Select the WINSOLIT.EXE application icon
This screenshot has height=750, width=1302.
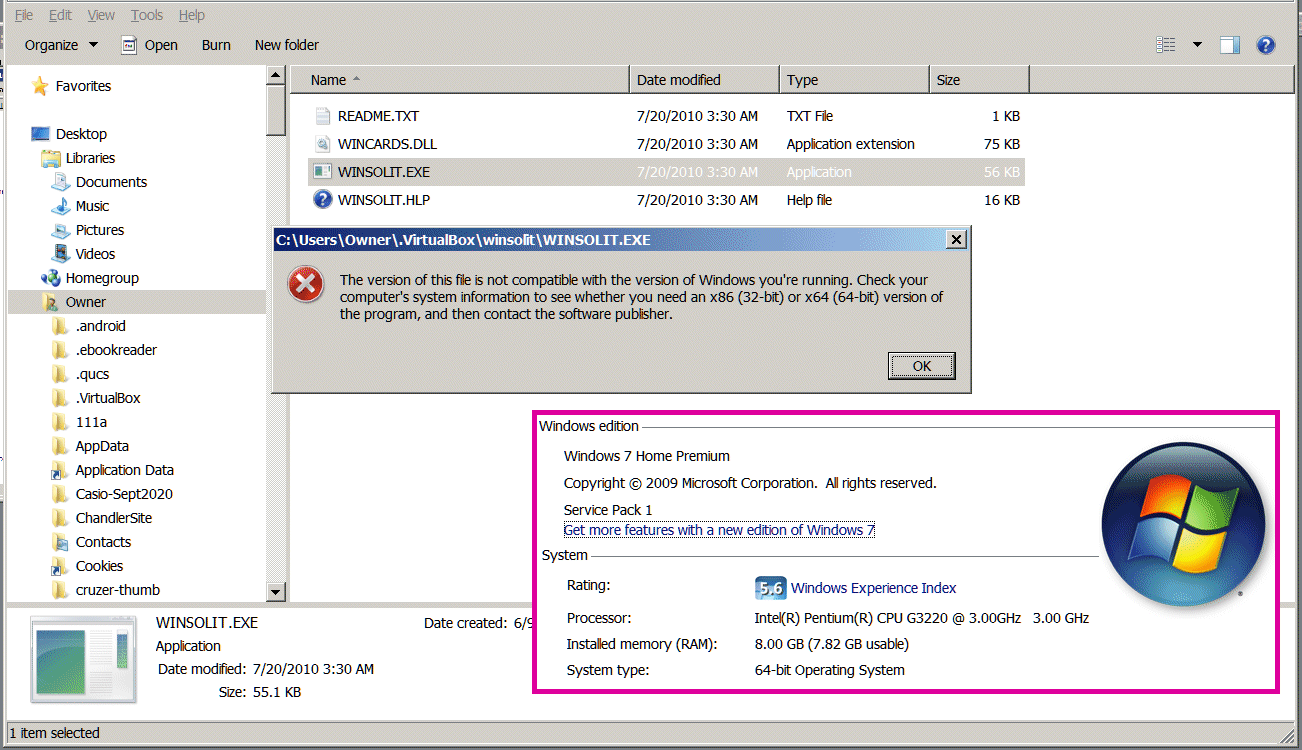(322, 172)
